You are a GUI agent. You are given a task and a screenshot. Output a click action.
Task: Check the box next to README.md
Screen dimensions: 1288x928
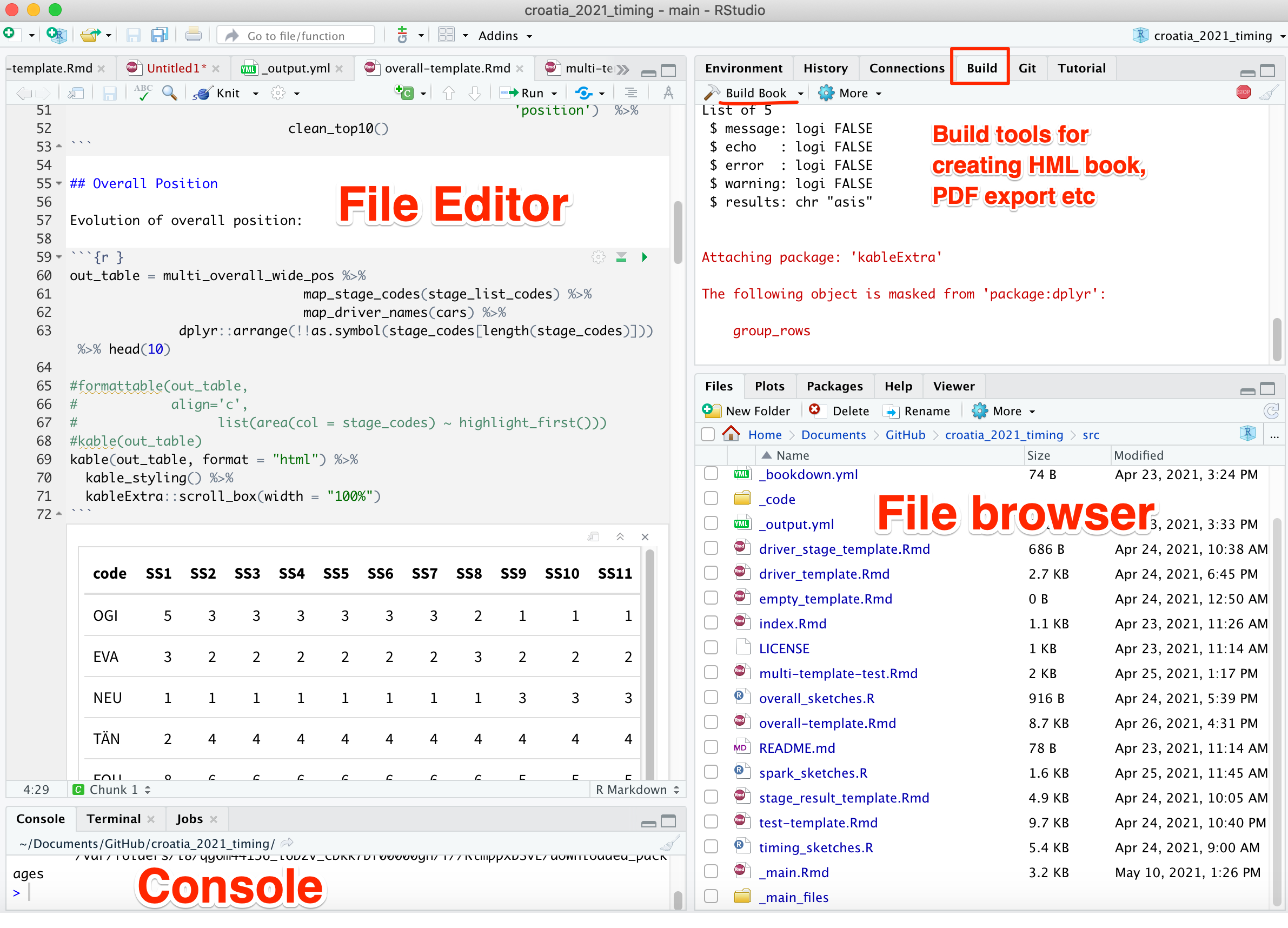(711, 747)
